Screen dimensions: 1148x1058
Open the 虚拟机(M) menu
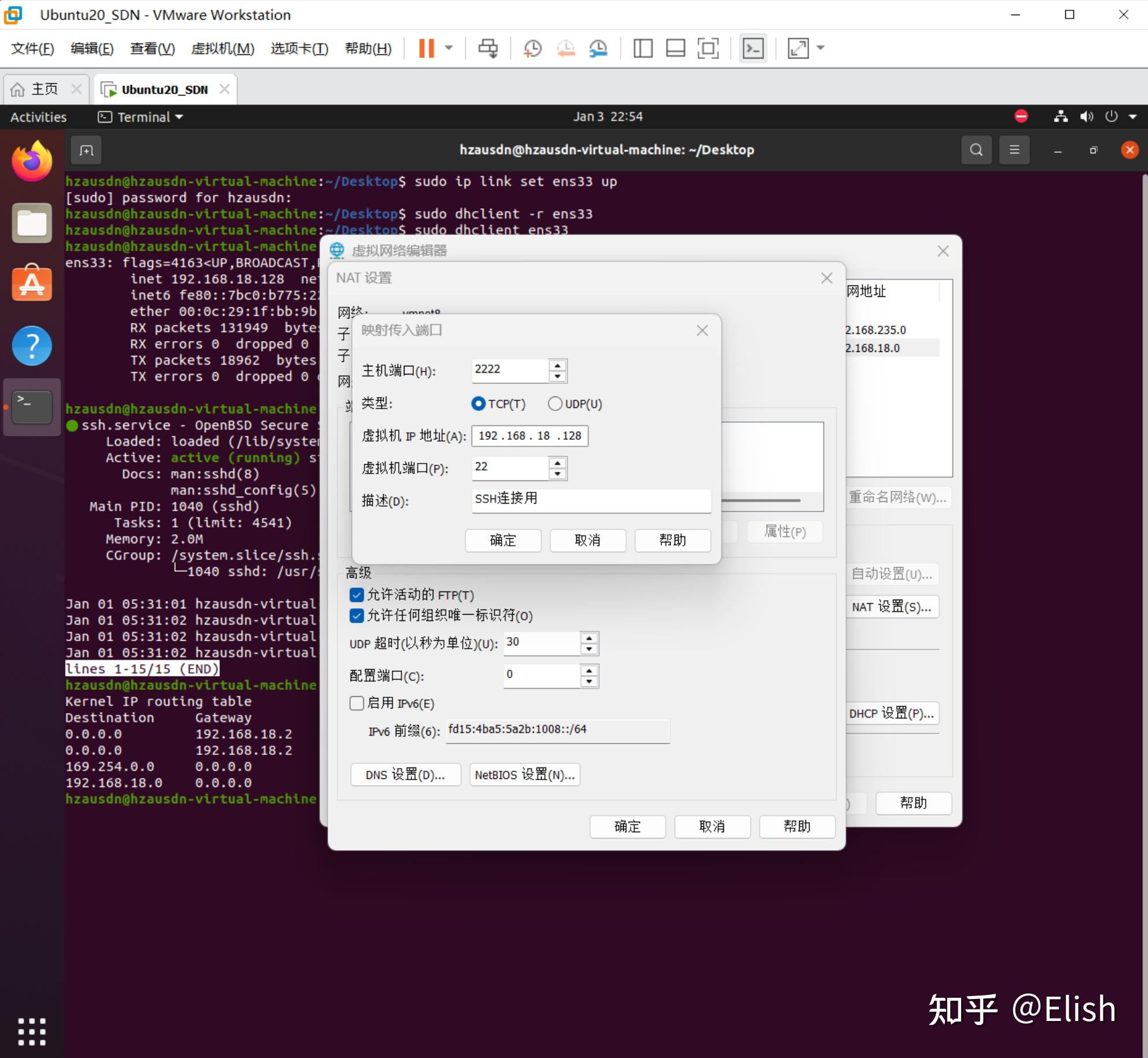[x=223, y=49]
